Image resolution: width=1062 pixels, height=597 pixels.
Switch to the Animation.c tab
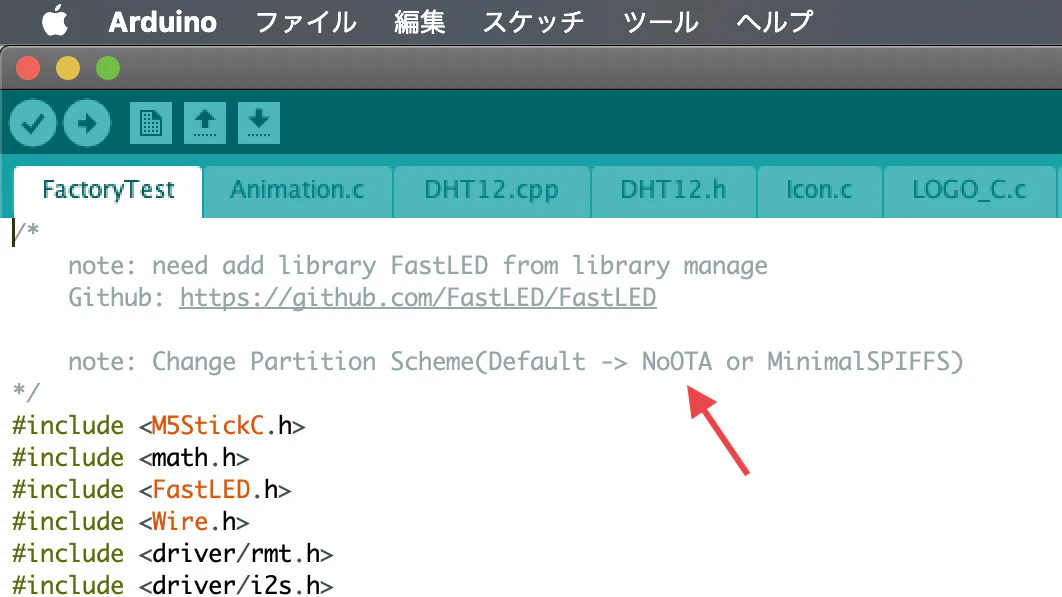click(x=297, y=190)
